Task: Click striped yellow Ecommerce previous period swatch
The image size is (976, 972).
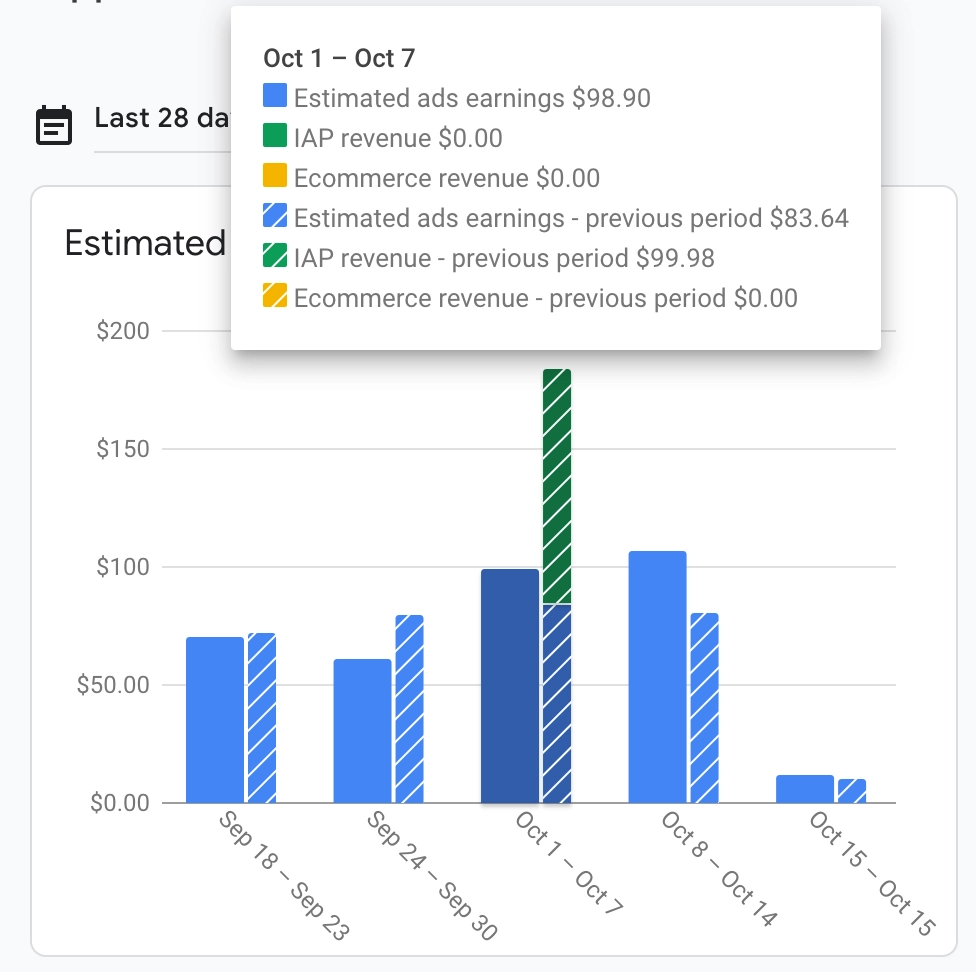Action: point(276,297)
